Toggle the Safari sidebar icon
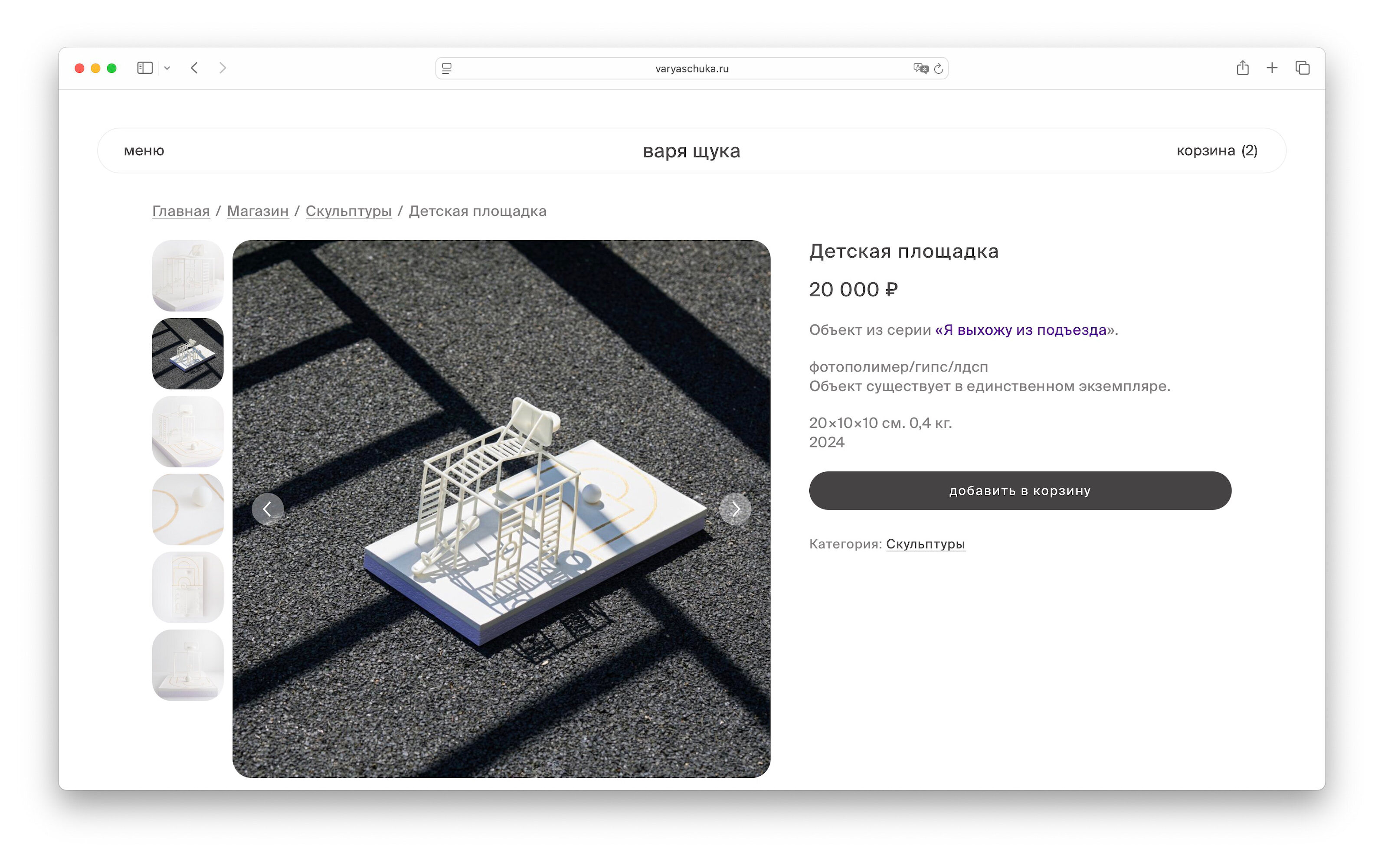Image resolution: width=1388 pixels, height=868 pixels. pos(145,68)
